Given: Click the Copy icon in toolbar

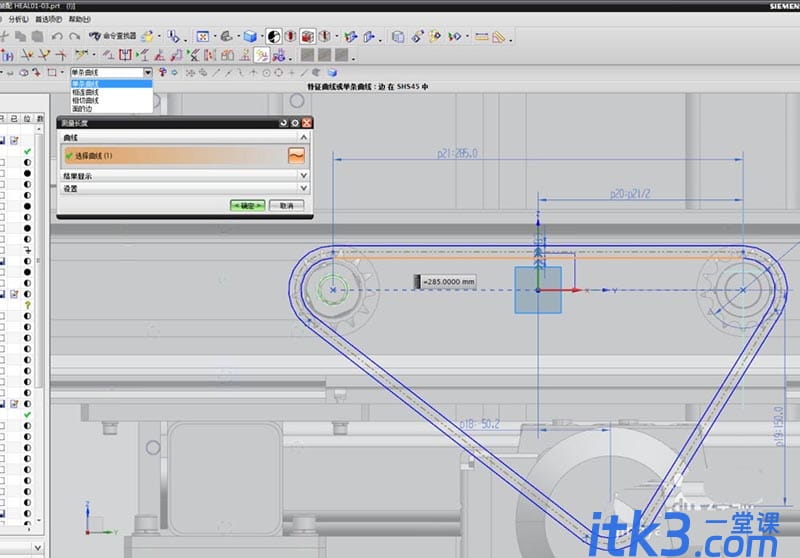Looking at the screenshot, I should click(x=20, y=36).
